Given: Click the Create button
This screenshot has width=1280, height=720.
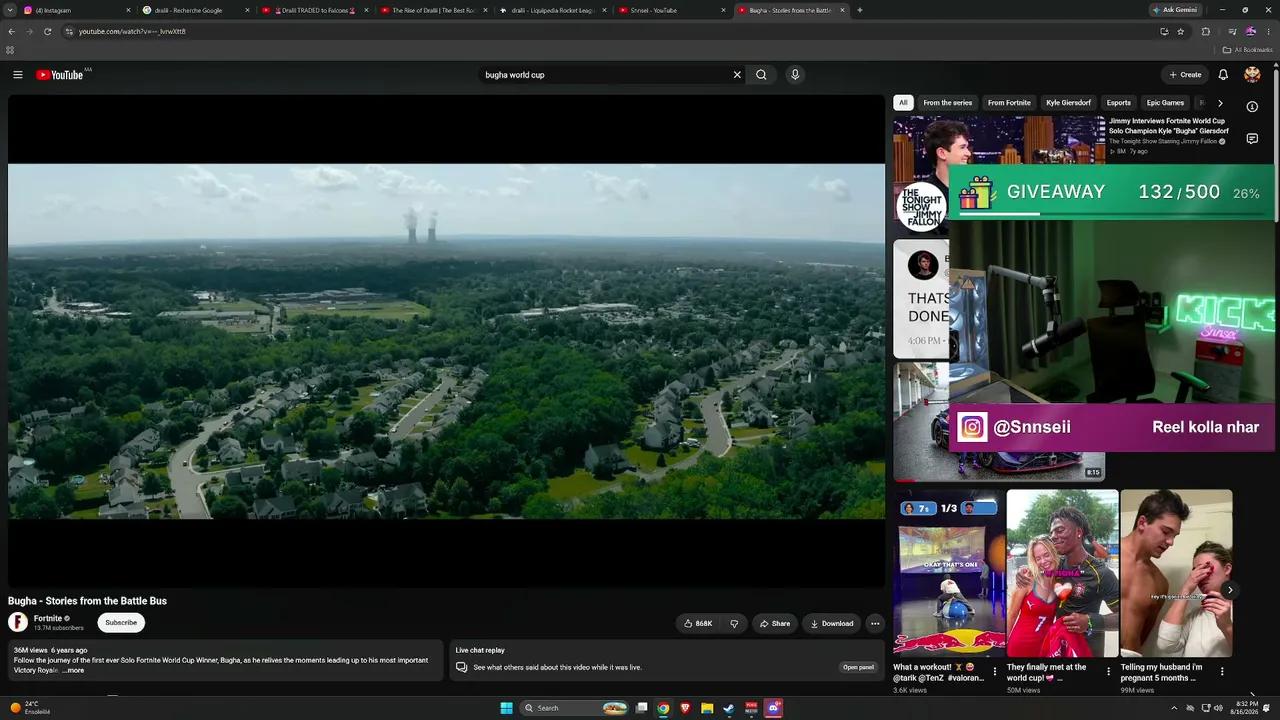Looking at the screenshot, I should (x=1185, y=75).
